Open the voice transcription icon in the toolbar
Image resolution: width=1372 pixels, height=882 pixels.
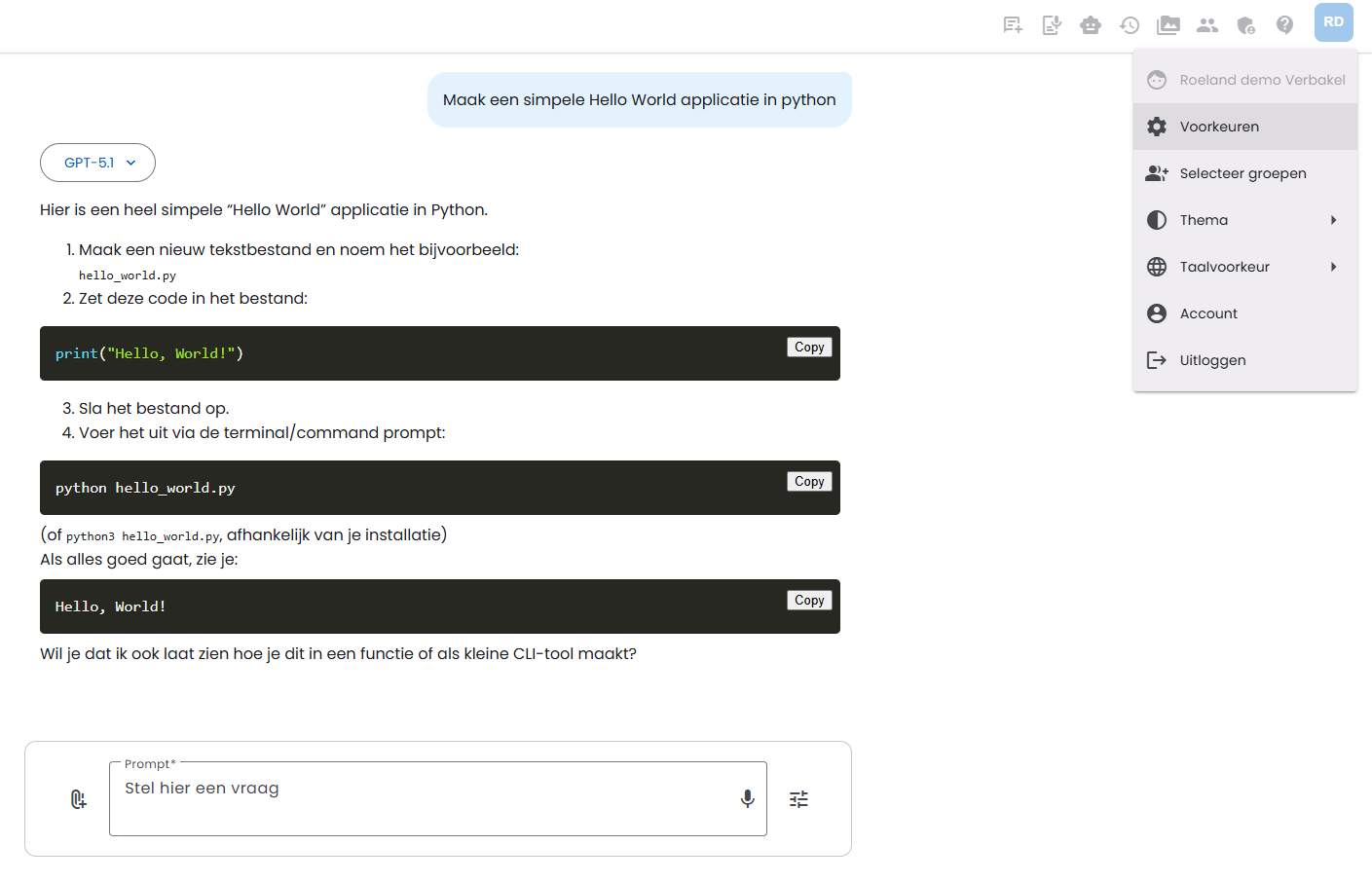pos(1052,25)
